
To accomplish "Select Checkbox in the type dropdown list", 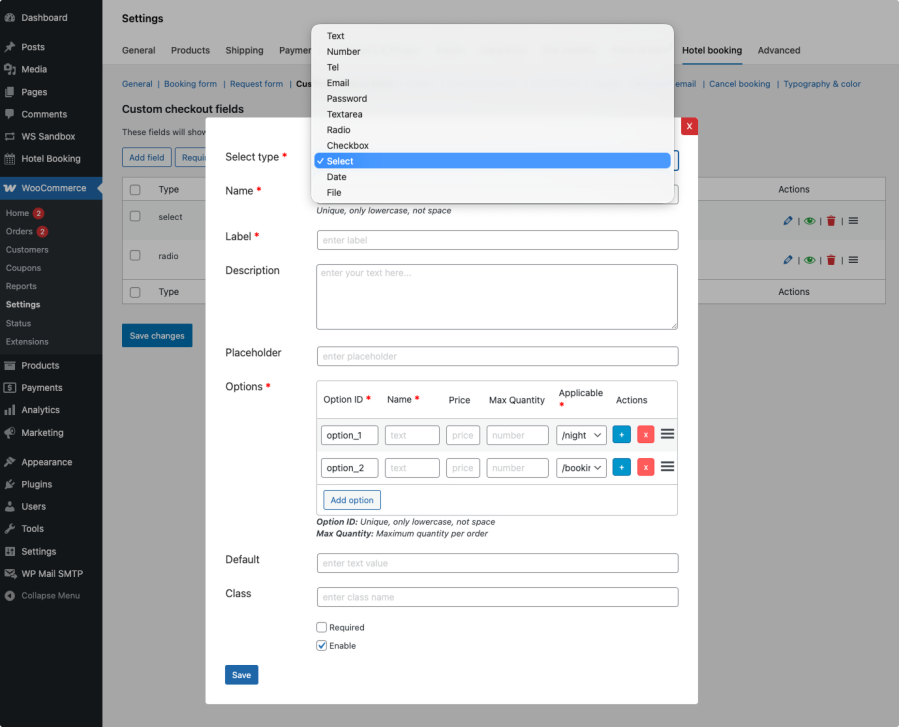I will (347, 146).
